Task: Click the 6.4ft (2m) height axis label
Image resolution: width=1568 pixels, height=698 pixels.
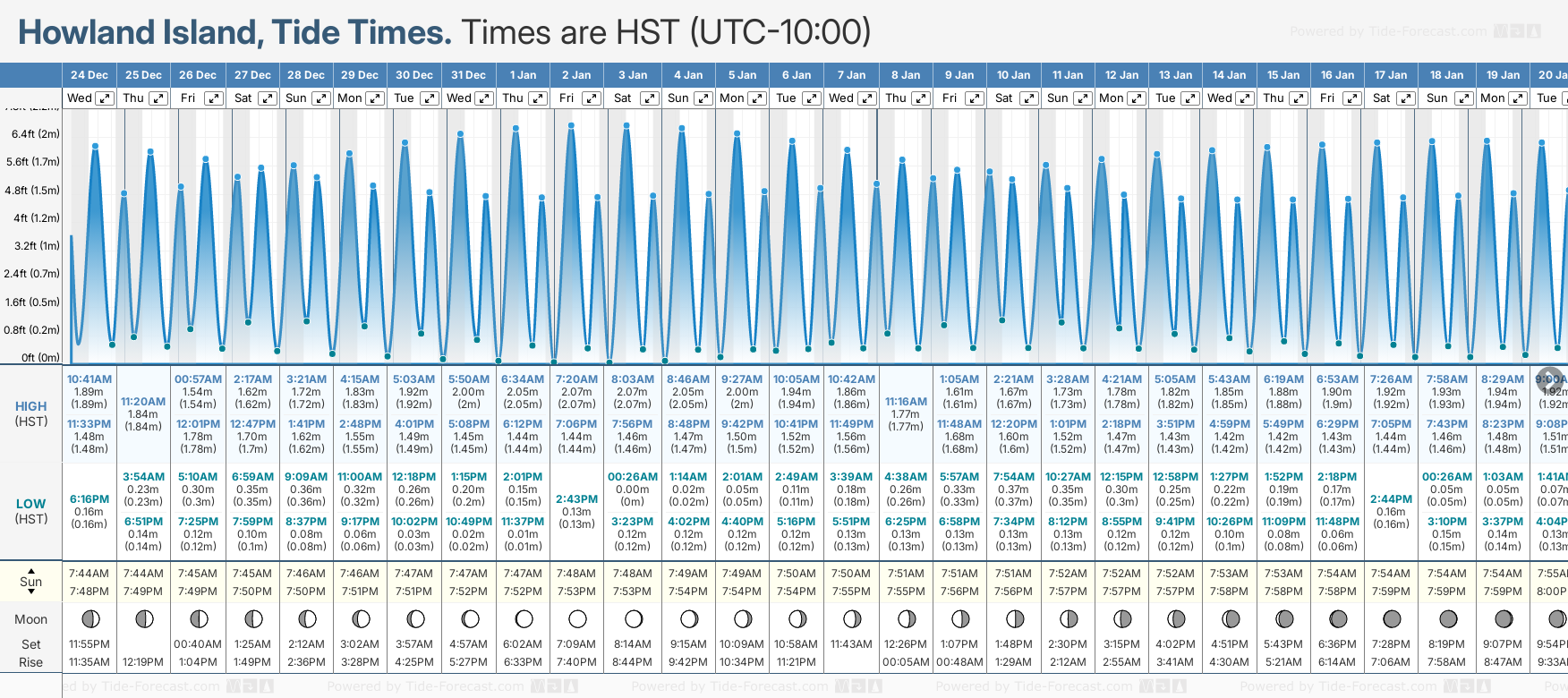Action: coord(36,134)
